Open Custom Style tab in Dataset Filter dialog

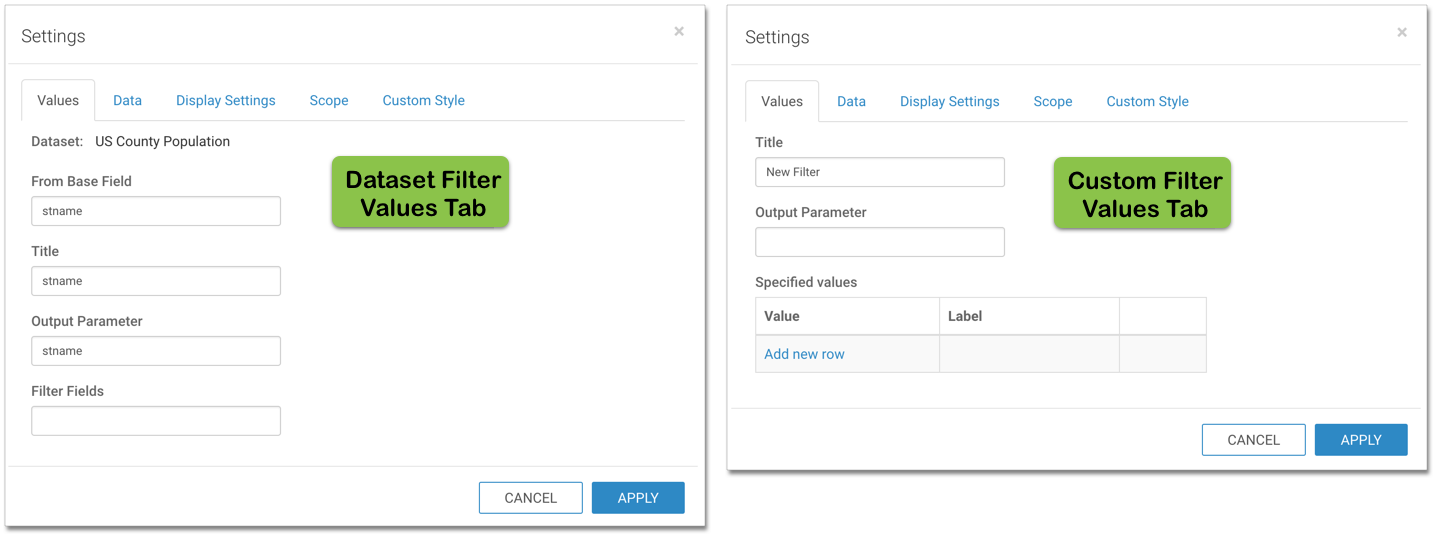coord(423,100)
